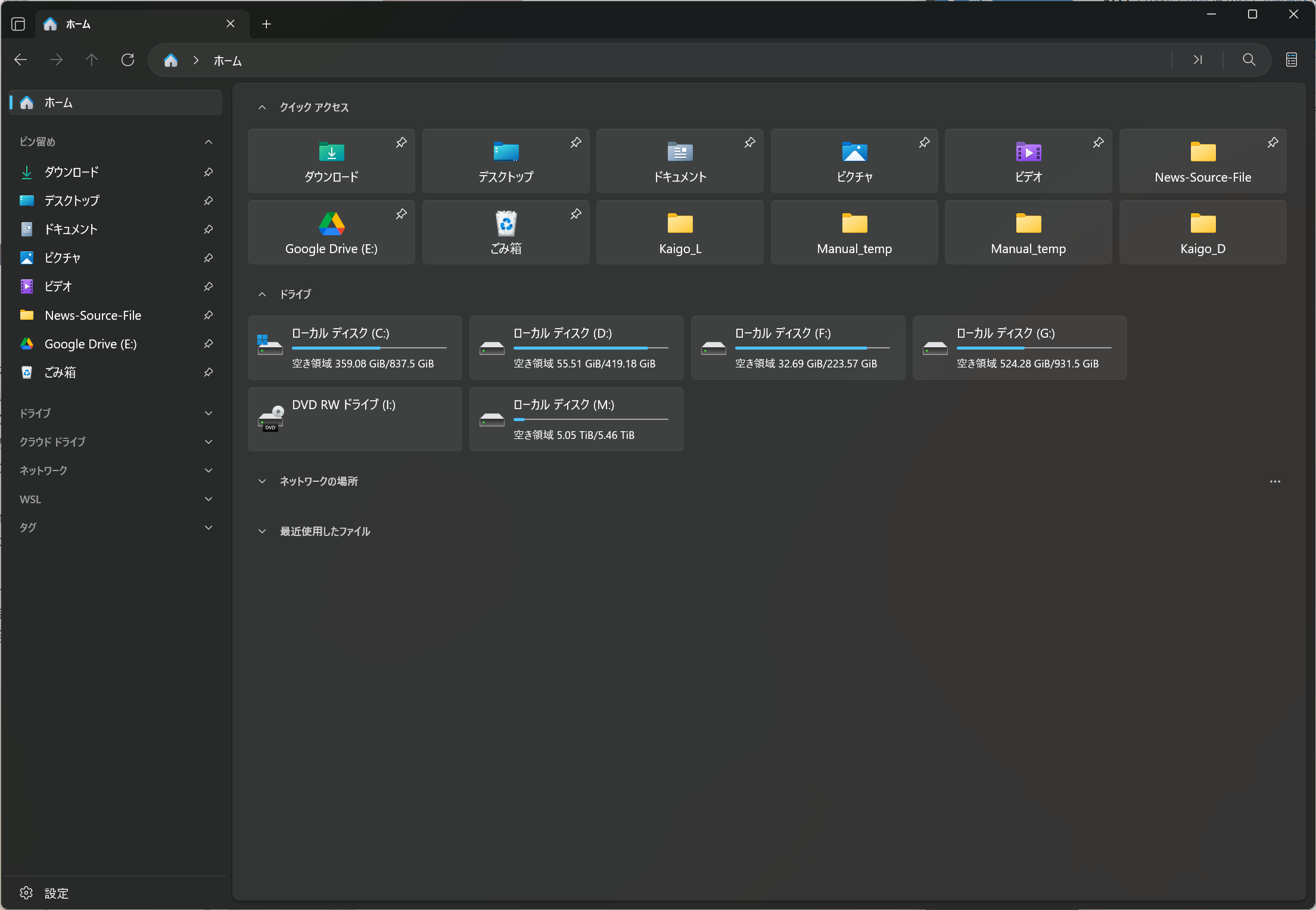The image size is (1316, 910).
Task: Select ホーム in the sidebar
Action: pos(58,102)
